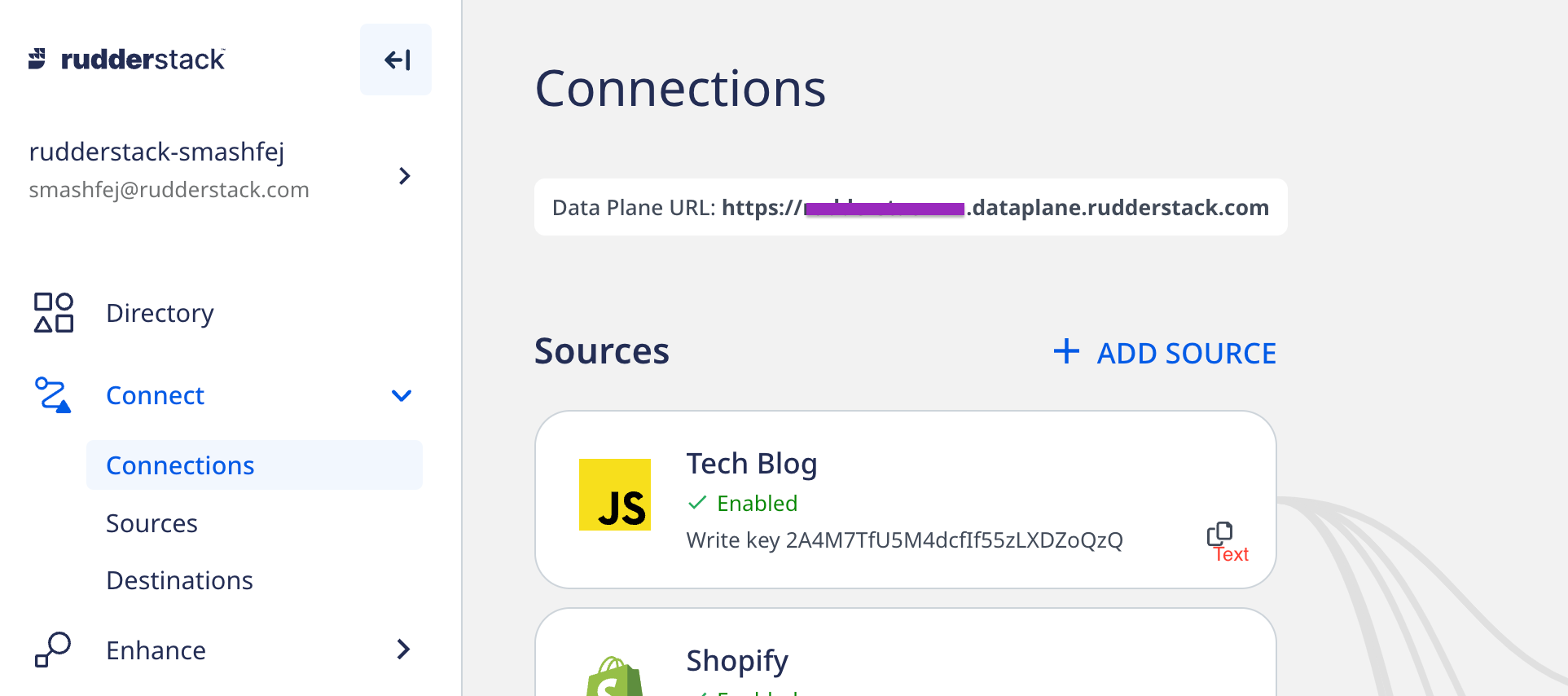Click the Sources section heading

601,351
